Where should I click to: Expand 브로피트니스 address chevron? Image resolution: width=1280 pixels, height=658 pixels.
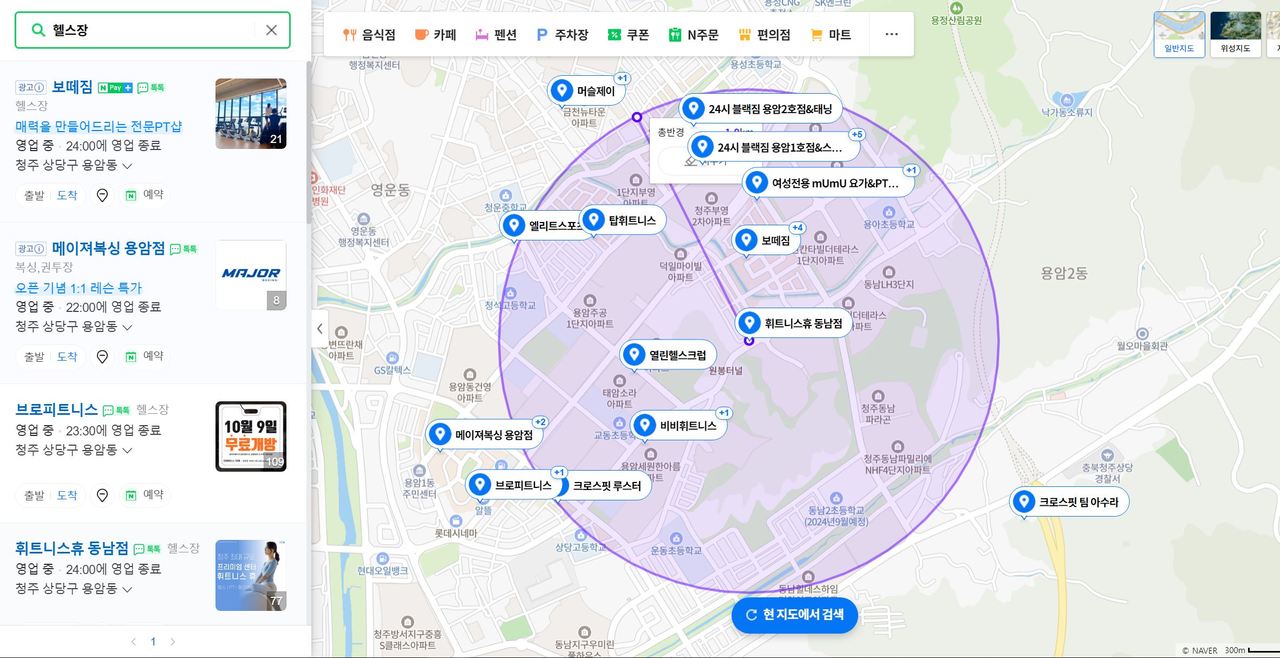coord(128,450)
